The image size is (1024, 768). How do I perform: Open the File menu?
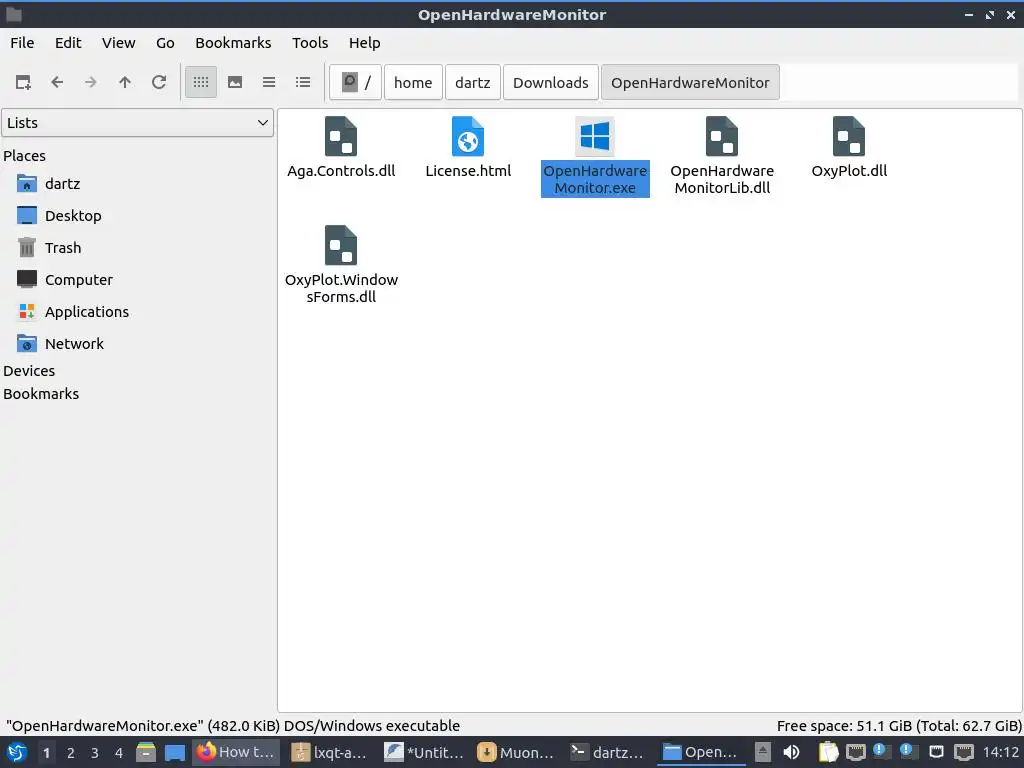click(22, 43)
